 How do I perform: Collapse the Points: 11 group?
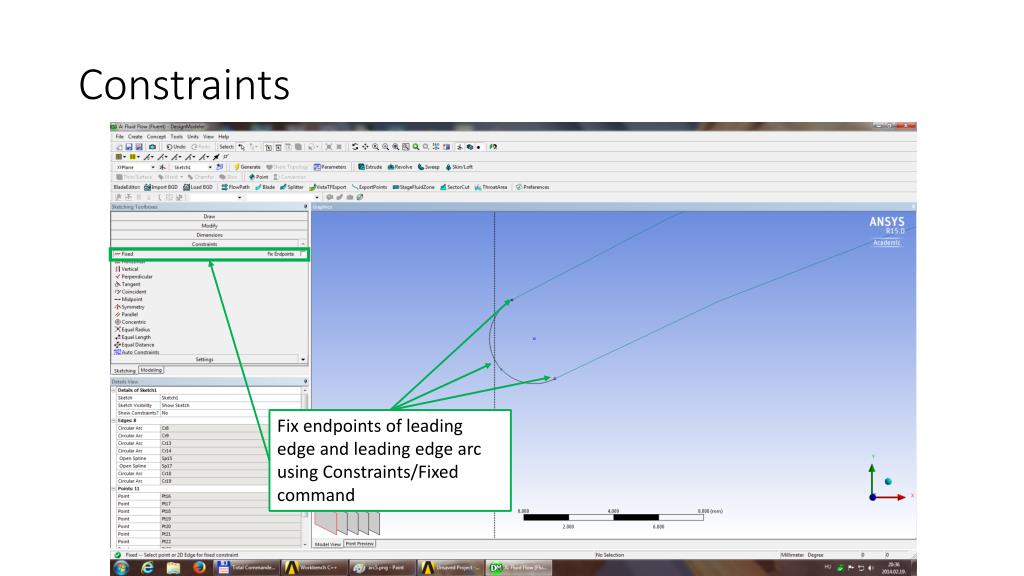(x=114, y=488)
